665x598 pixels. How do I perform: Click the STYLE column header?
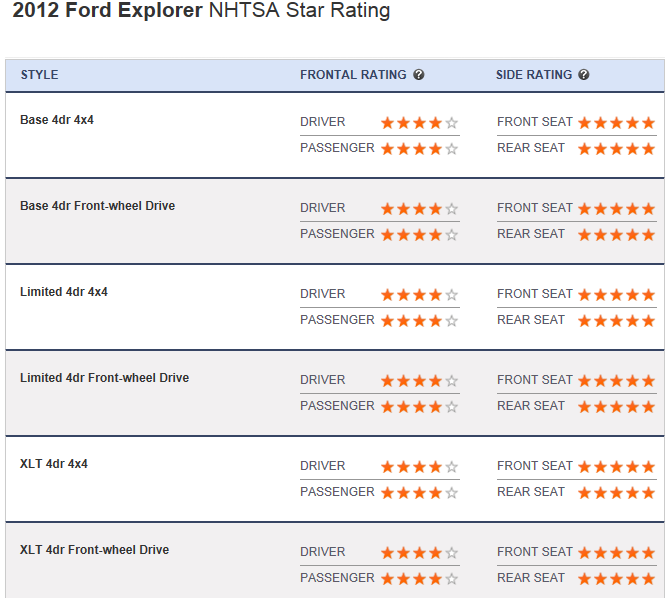pyautogui.click(x=39, y=75)
